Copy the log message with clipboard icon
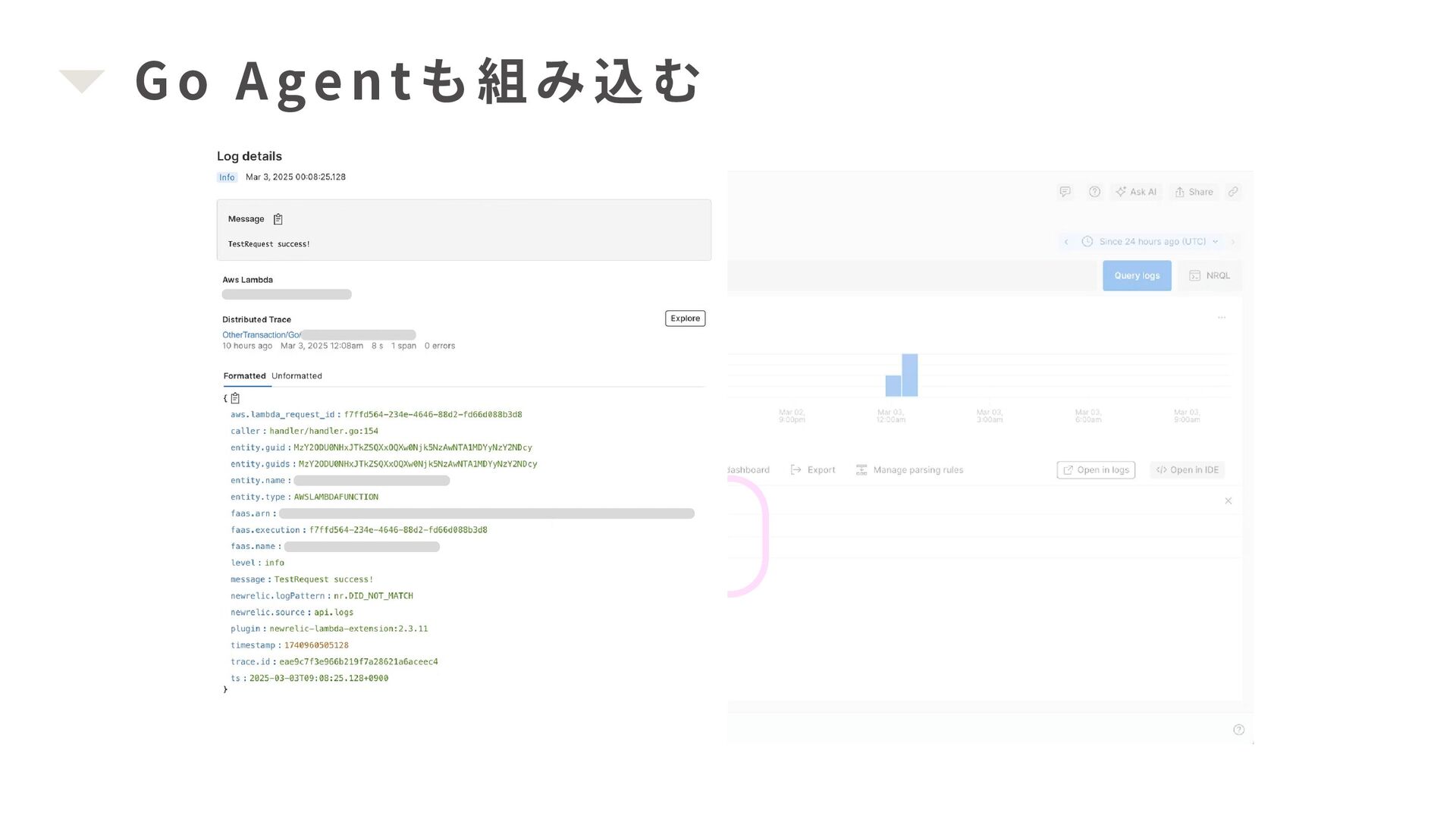This screenshot has width=1456, height=819. (278, 219)
